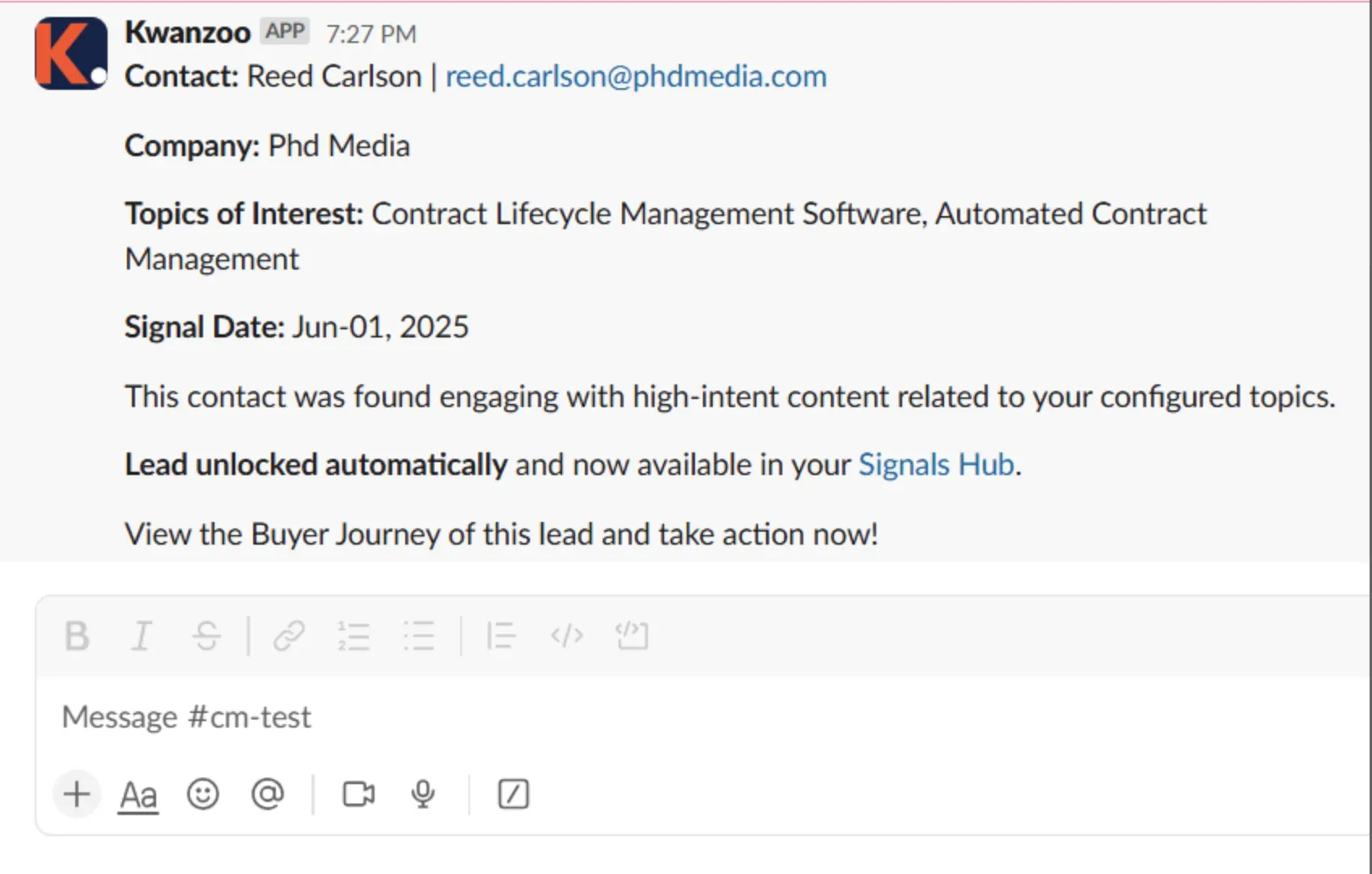Insert a code block
Screen dimensions: 1372x874
(632, 636)
